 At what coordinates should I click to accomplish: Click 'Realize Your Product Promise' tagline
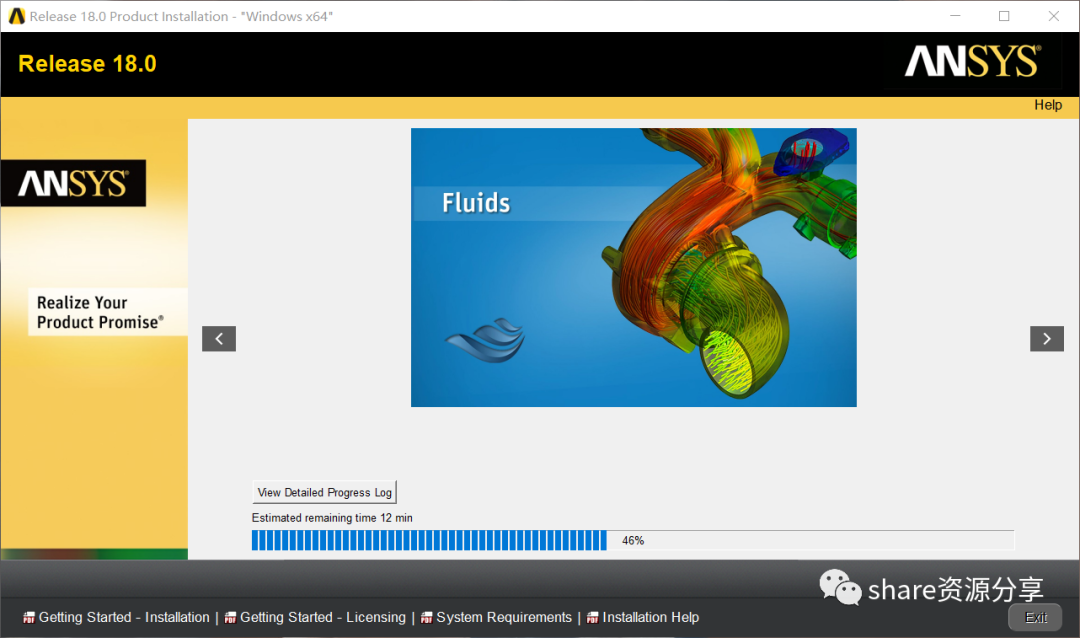pos(100,312)
